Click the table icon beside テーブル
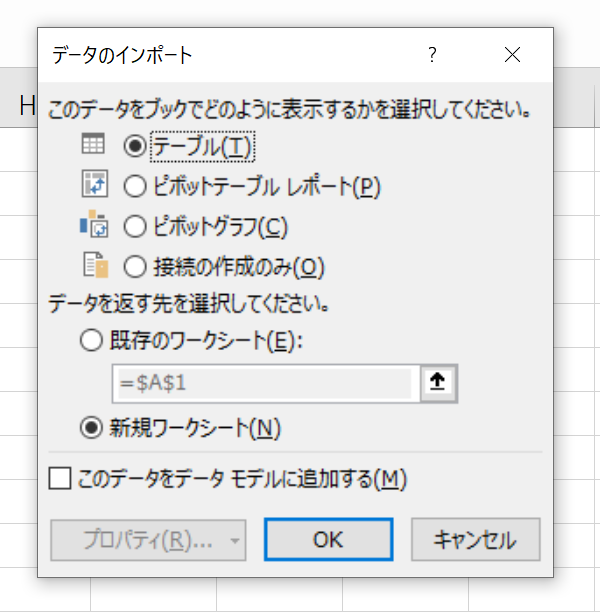The image size is (600, 612). (x=93, y=144)
